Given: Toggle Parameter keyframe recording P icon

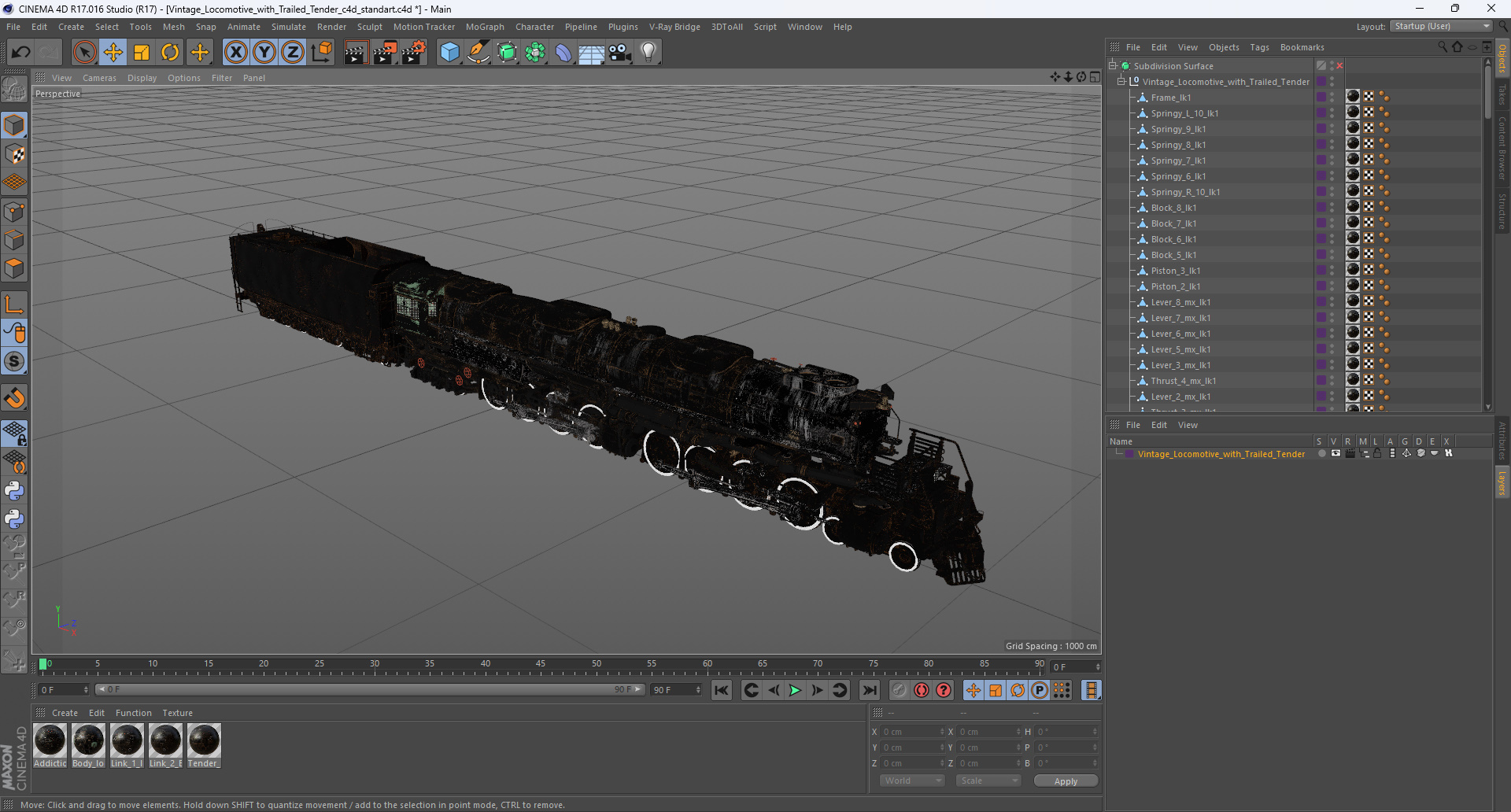Looking at the screenshot, I should pos(1040,691).
